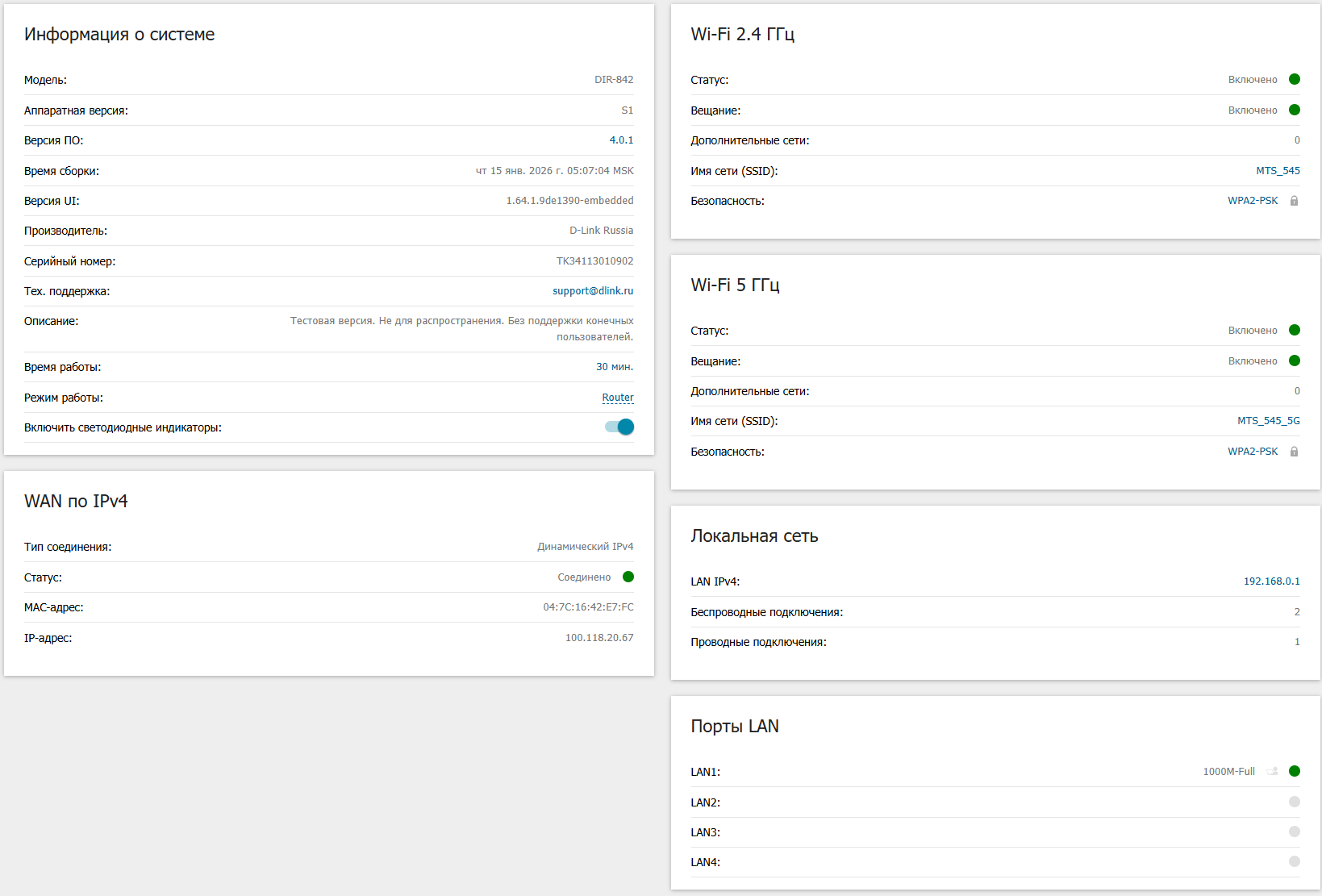Image resolution: width=1322 pixels, height=896 pixels.
Task: Open the MTS_545 network SSID link
Action: pyautogui.click(x=1278, y=171)
